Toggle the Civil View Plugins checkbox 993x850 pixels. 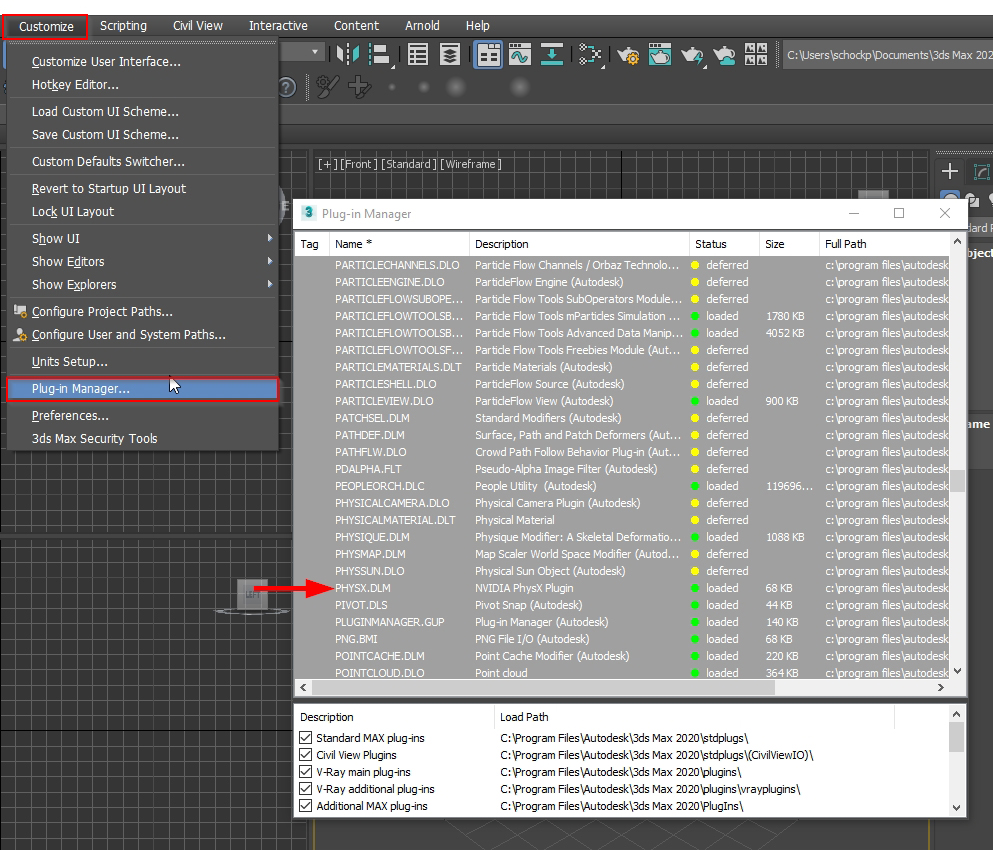tap(306, 755)
